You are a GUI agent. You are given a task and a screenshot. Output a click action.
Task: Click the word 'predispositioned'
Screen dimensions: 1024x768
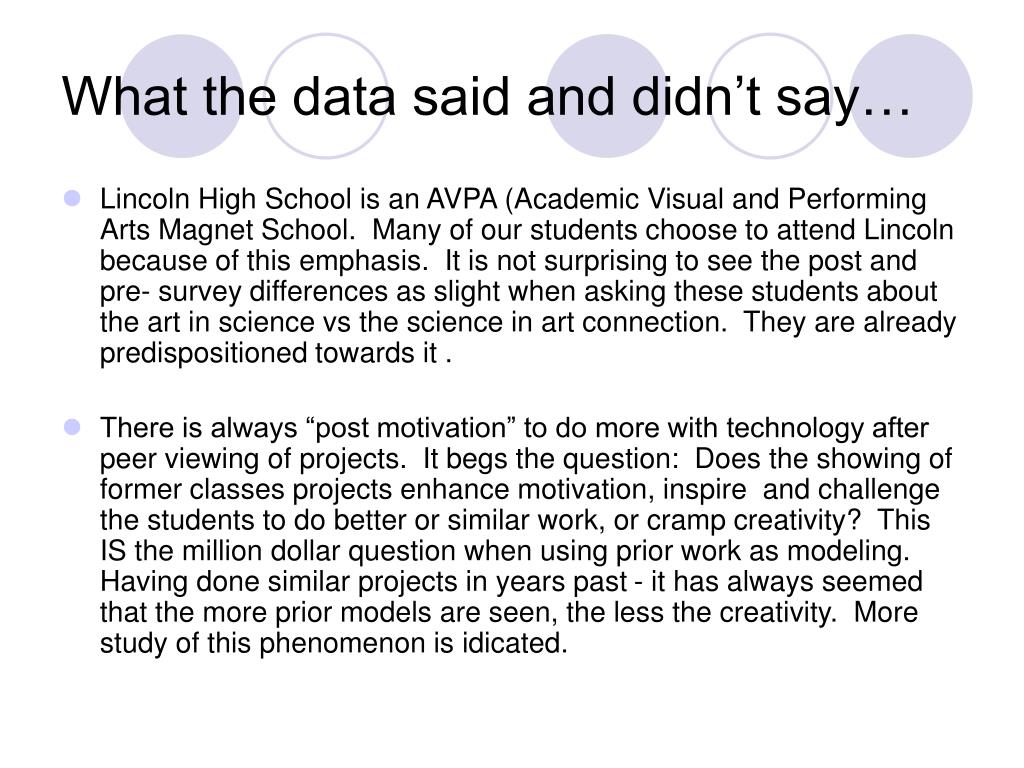[x=204, y=353]
